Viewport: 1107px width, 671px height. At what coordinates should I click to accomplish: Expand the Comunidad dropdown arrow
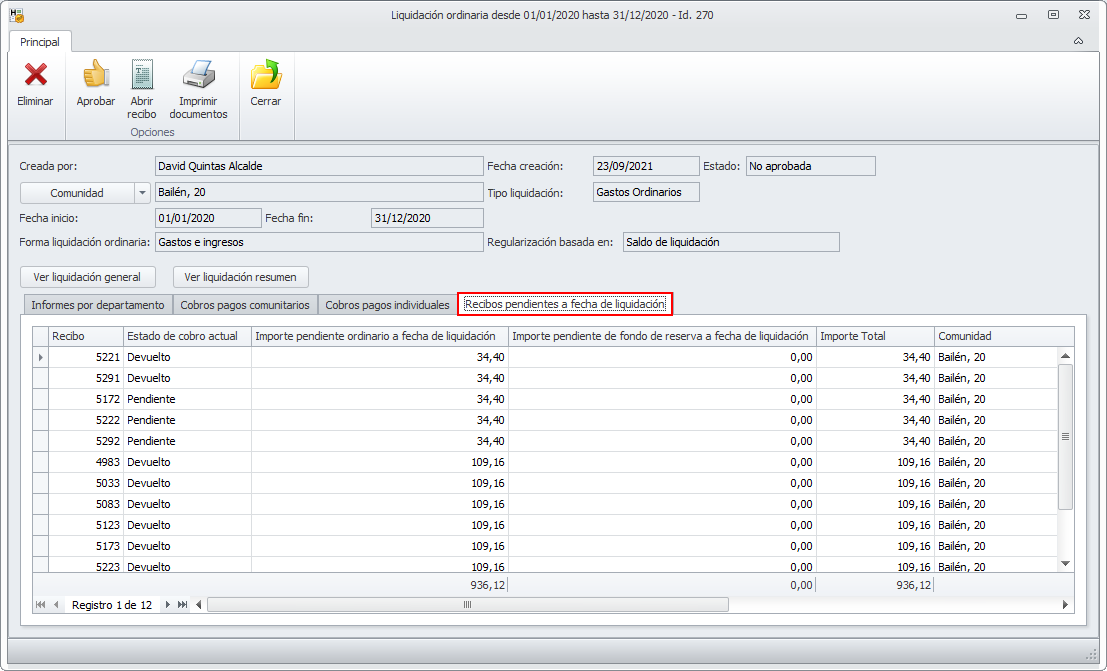[142, 193]
